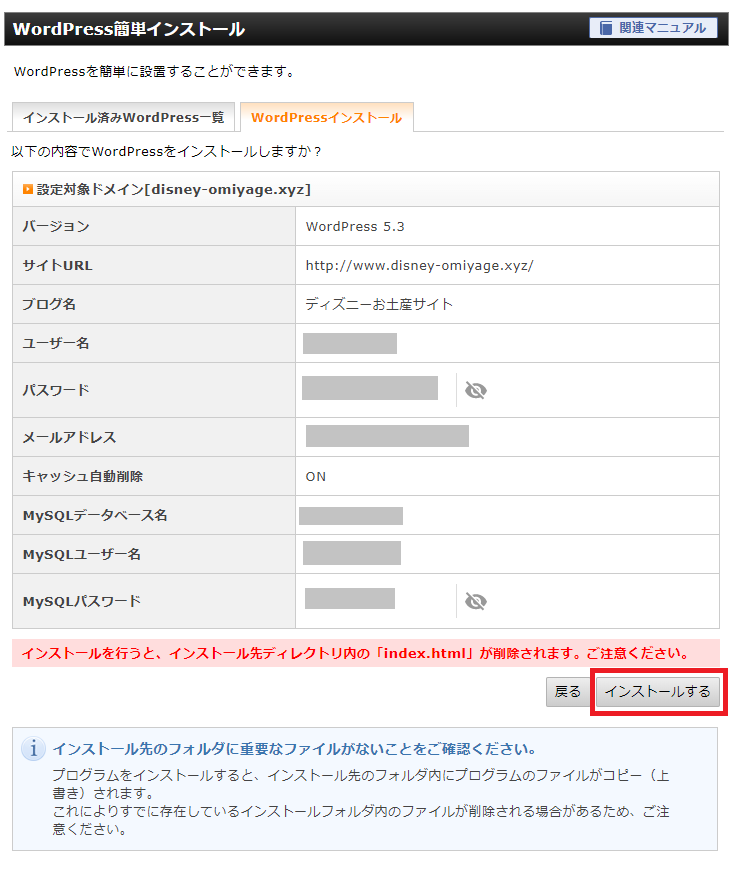
Task: Click the インストールする button
Action: click(658, 692)
